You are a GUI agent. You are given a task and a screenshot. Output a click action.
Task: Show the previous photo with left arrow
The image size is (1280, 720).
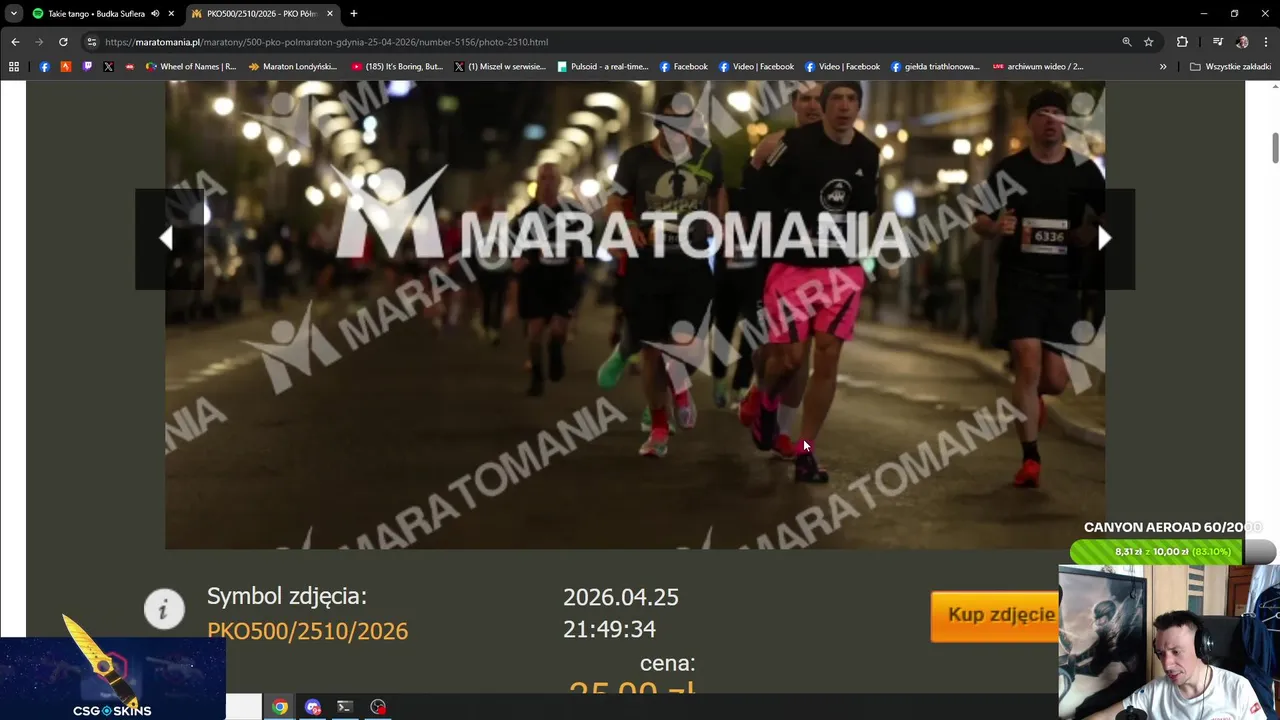169,238
